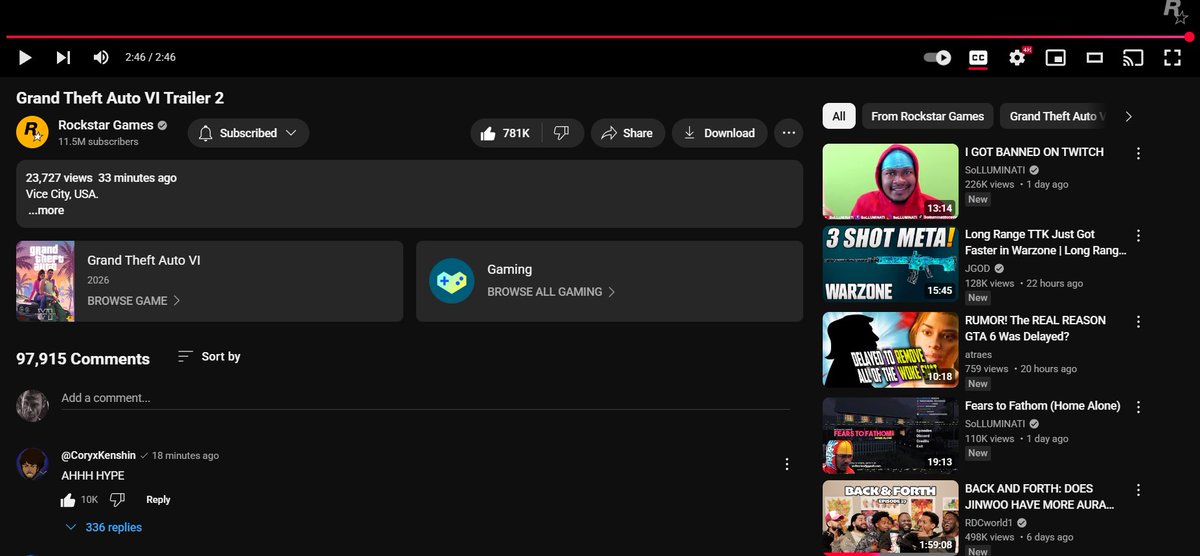Dislike the video
The image size is (1200, 556).
562,133
